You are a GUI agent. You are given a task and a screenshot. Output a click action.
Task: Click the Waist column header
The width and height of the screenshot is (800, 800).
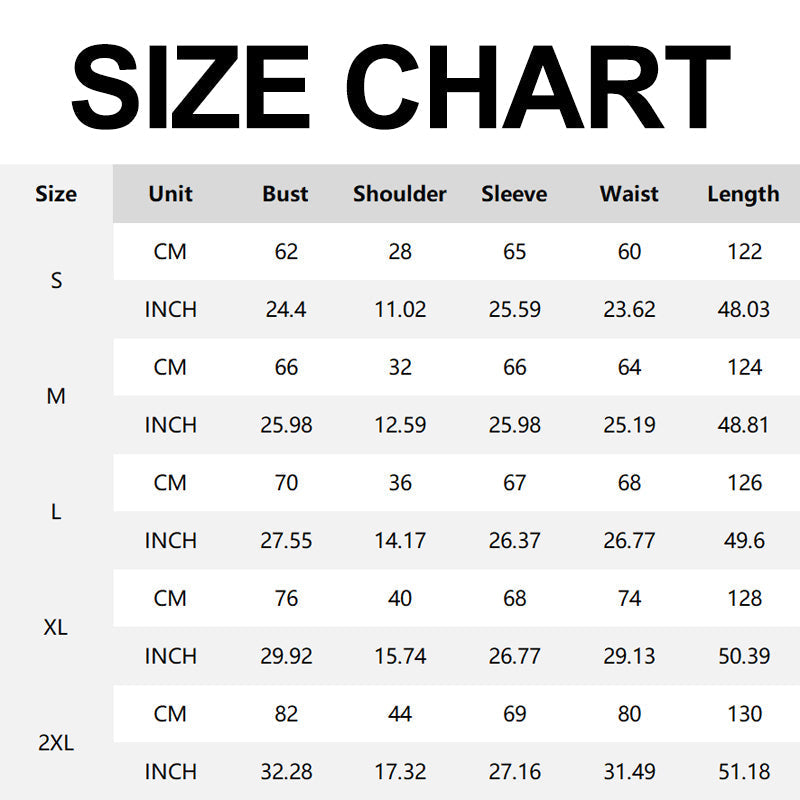(x=629, y=194)
